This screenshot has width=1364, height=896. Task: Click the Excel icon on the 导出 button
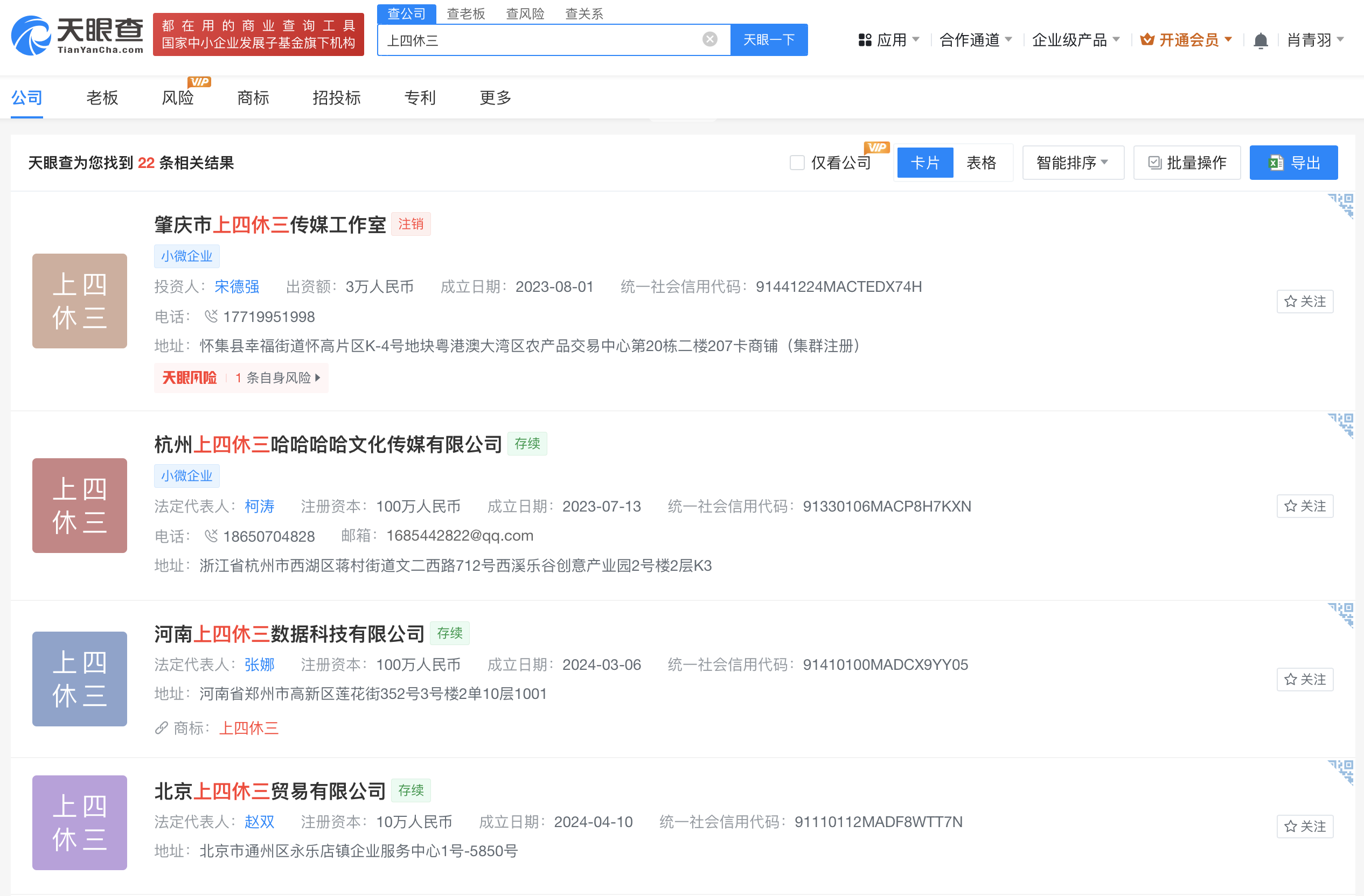point(1275,163)
